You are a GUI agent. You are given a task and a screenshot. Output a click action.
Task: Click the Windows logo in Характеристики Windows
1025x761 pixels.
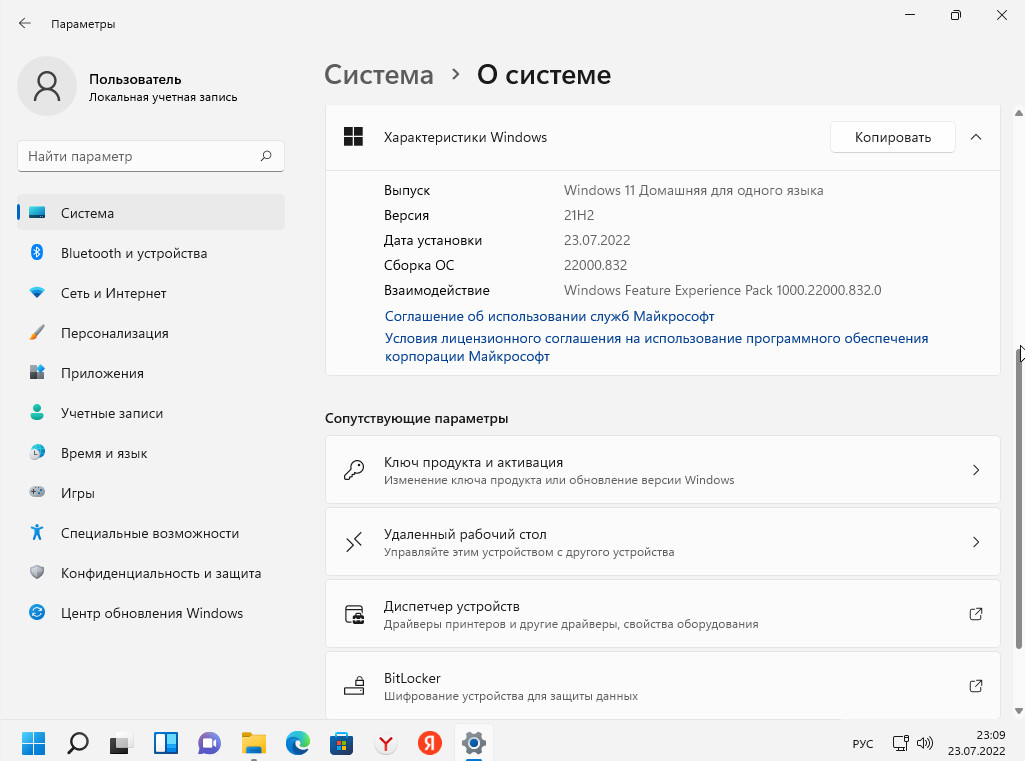click(x=354, y=137)
